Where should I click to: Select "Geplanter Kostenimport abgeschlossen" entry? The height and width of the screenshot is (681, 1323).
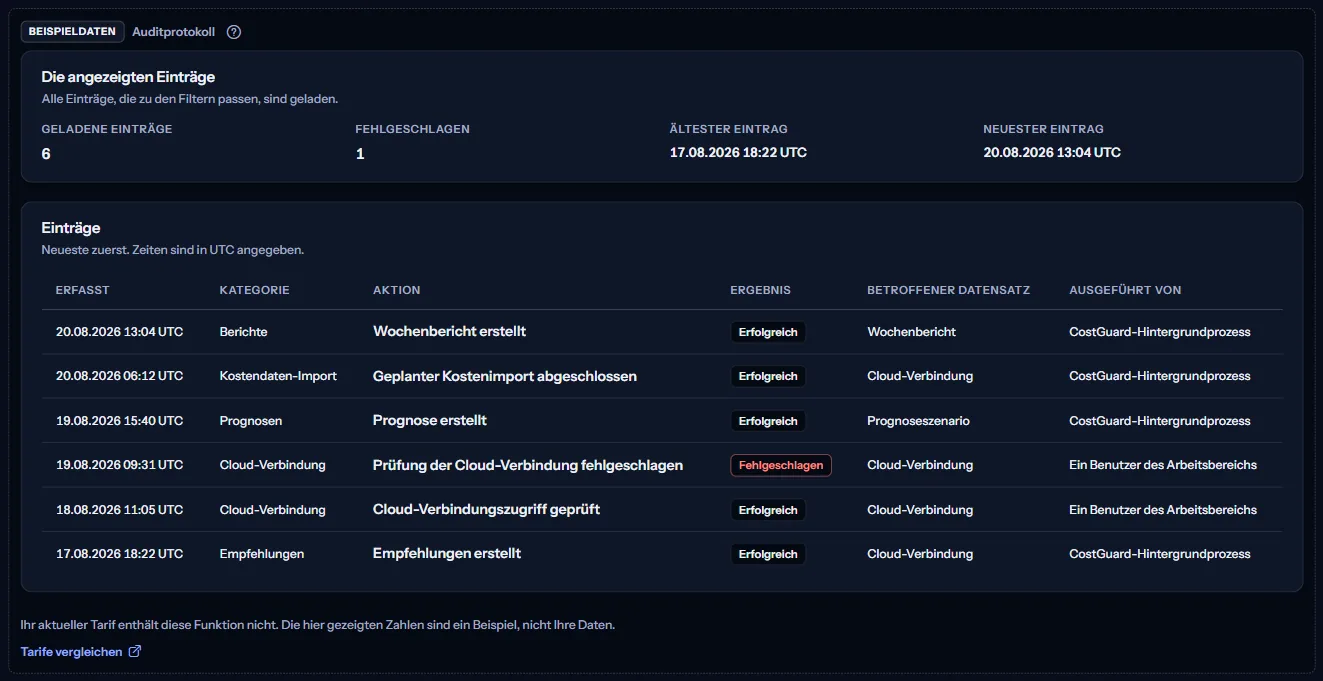coord(505,376)
